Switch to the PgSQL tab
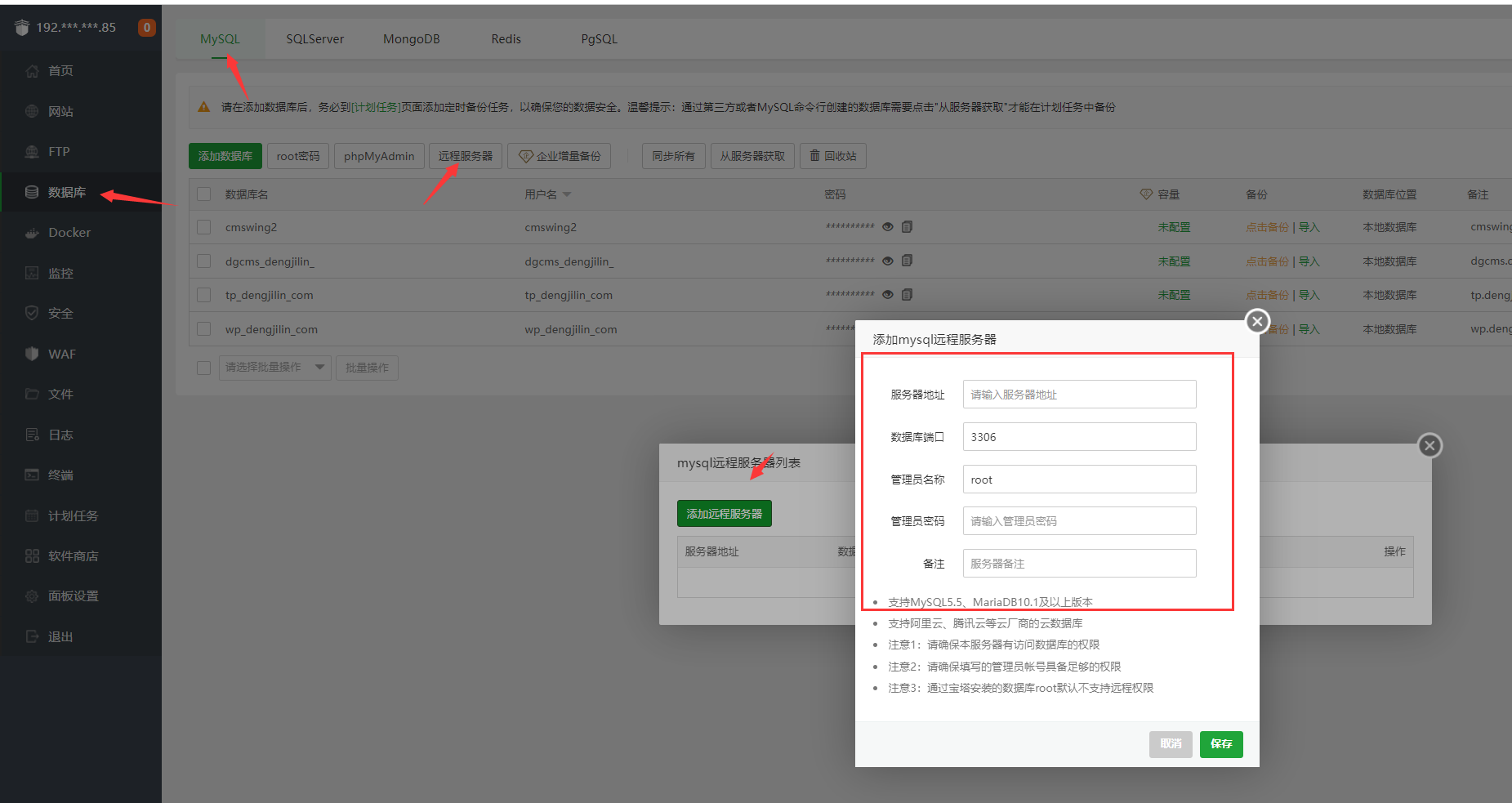1512x803 pixels. tap(600, 39)
